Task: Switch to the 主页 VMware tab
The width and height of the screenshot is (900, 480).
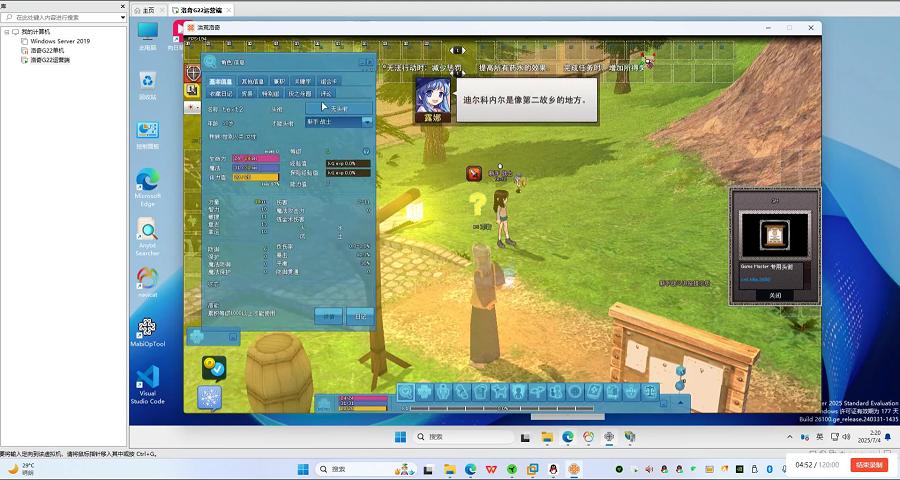Action: pyautogui.click(x=149, y=10)
